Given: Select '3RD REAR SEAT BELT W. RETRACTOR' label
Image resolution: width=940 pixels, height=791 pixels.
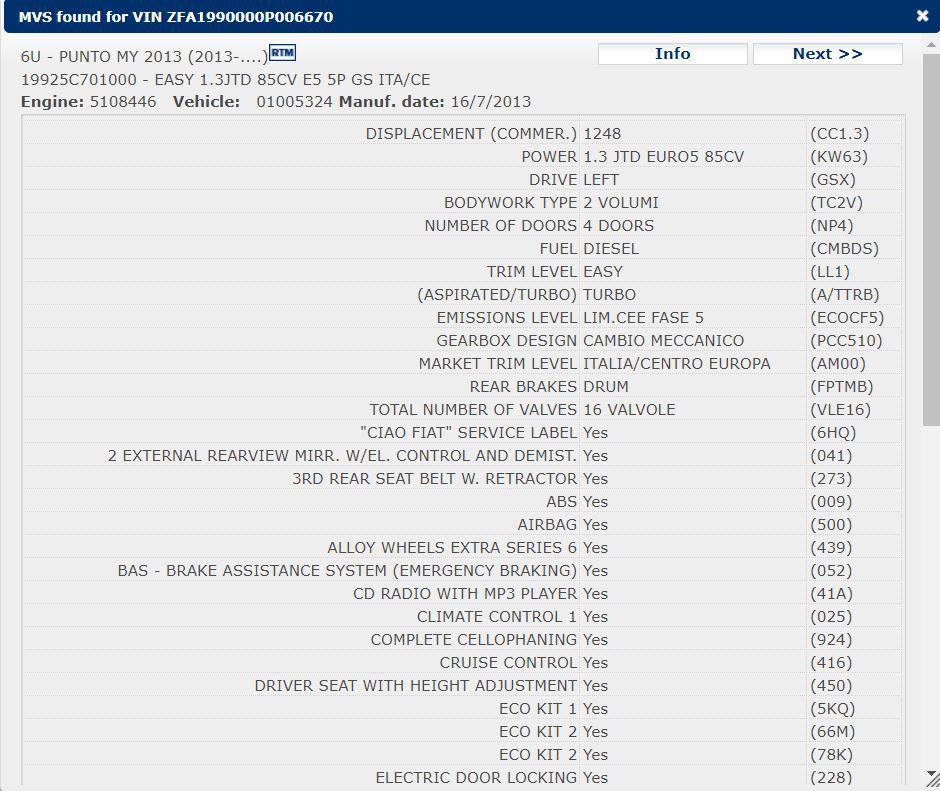Looking at the screenshot, I should tap(434, 479).
